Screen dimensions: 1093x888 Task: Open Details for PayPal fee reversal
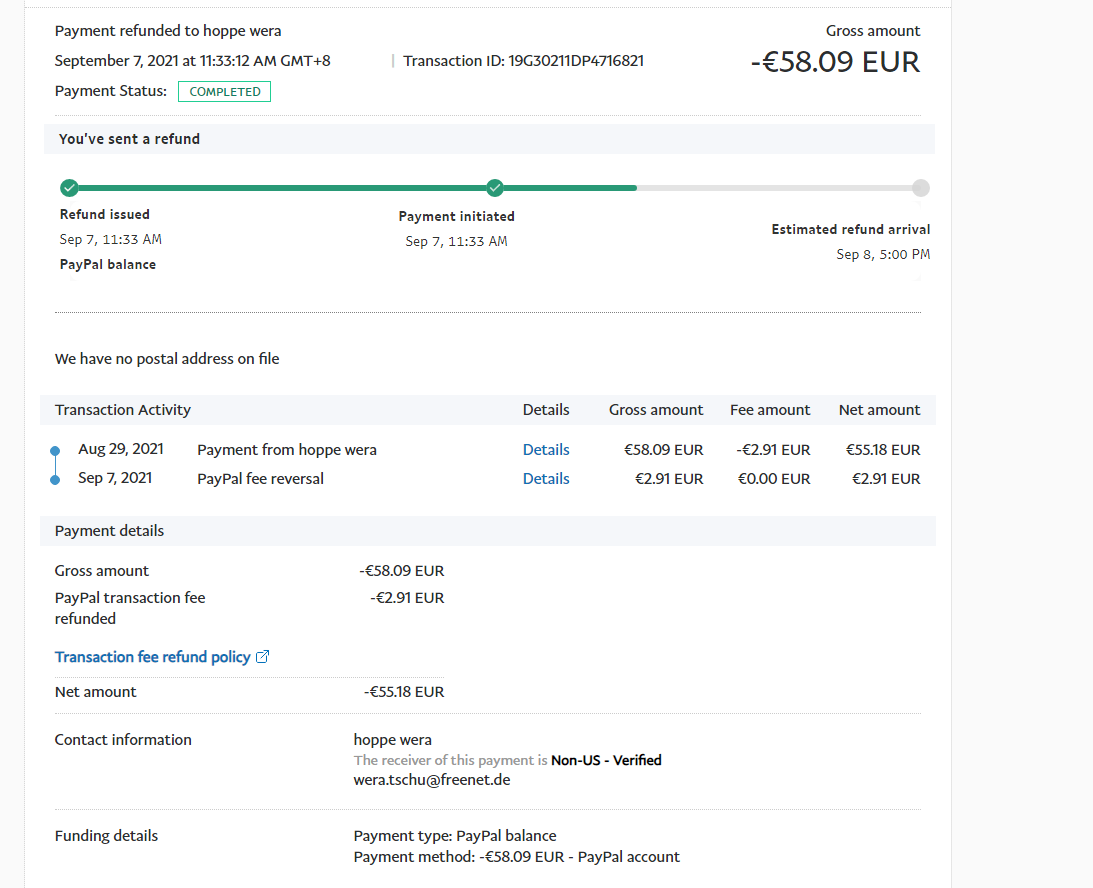coord(546,479)
